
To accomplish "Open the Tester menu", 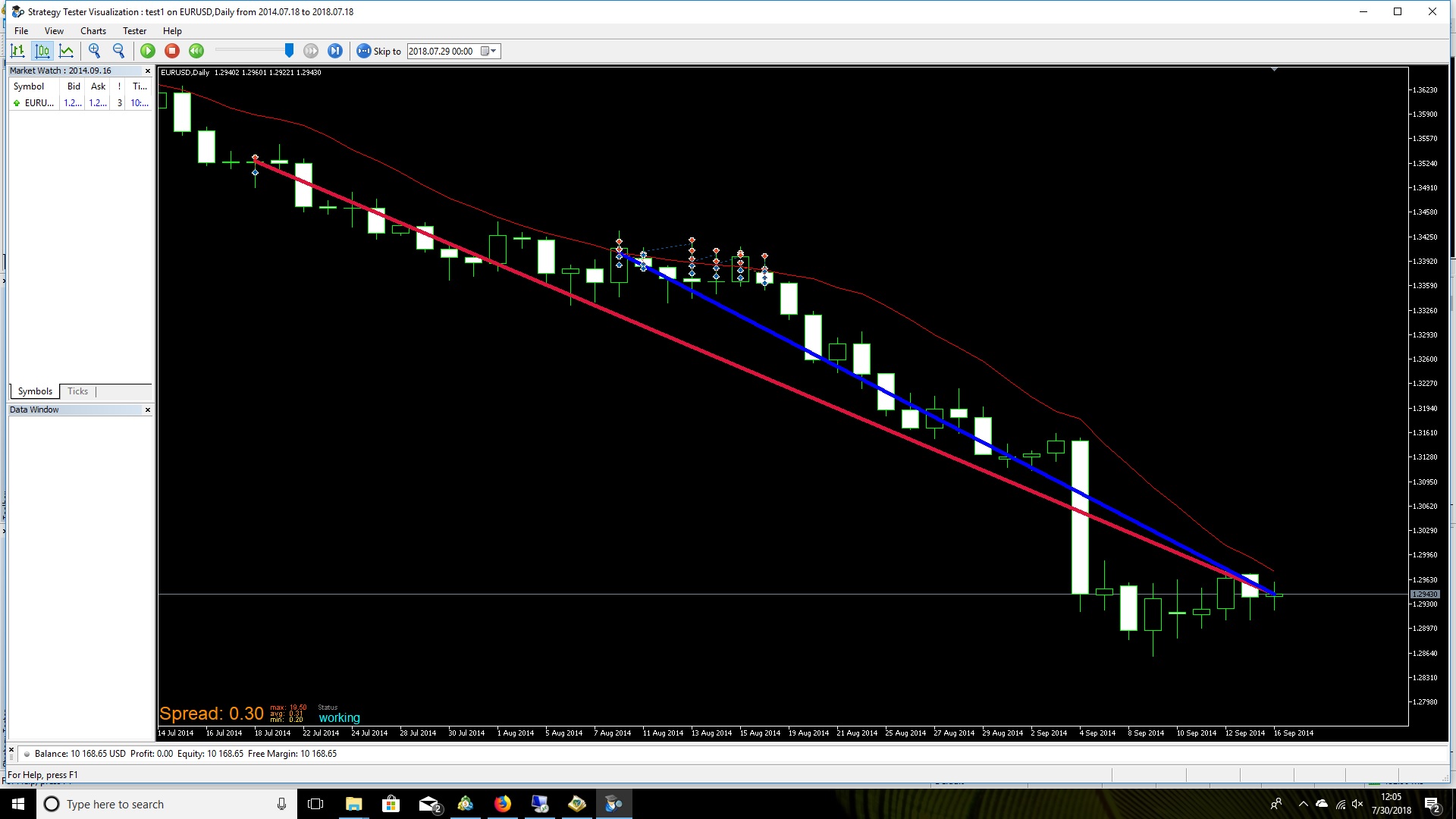I will (x=134, y=31).
